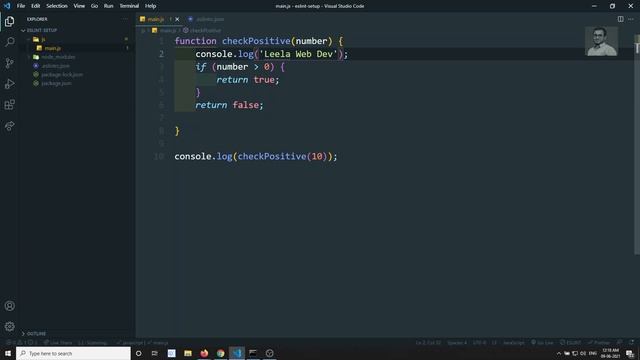
Task: Click the presenter webcam thumbnail
Action: pyautogui.click(x=601, y=41)
